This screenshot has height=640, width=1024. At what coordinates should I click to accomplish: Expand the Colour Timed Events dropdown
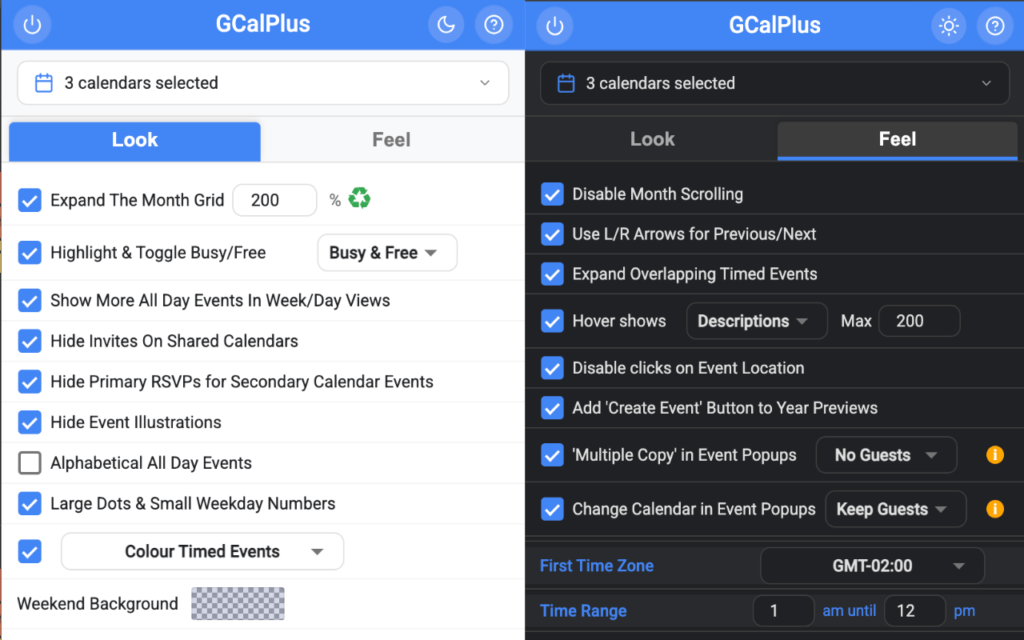pyautogui.click(x=203, y=551)
